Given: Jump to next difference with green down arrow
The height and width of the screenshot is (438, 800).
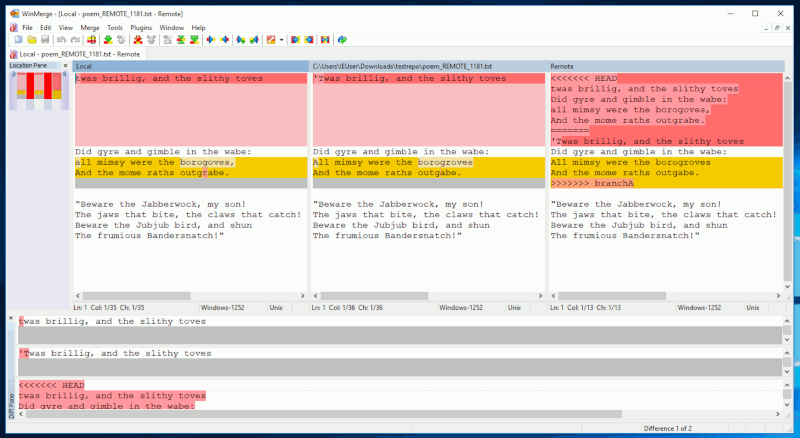Looking at the screenshot, I should pos(107,40).
